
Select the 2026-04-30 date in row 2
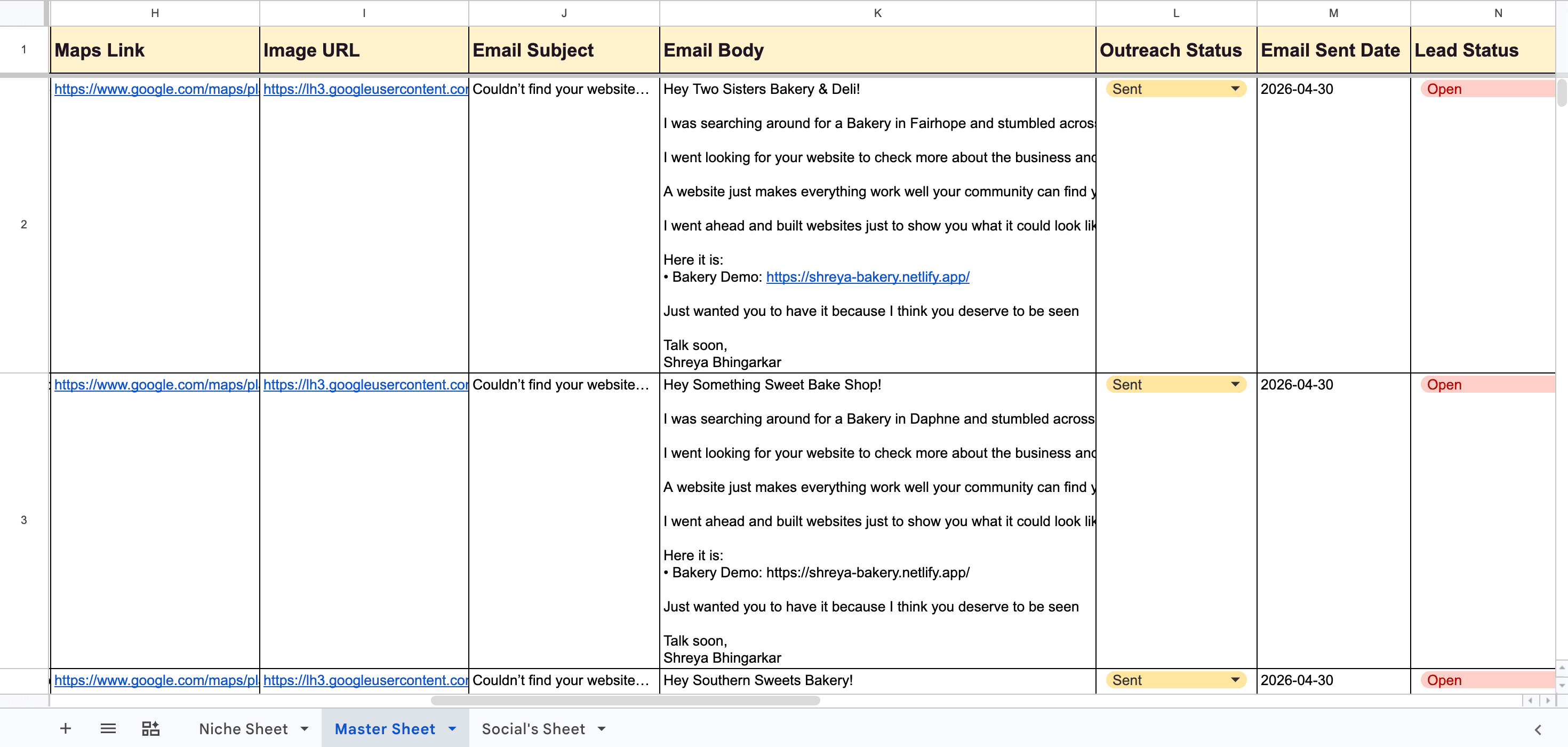[1333, 225]
